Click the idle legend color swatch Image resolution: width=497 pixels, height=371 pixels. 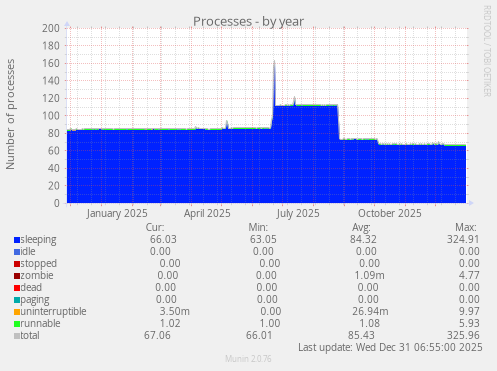tap(17, 252)
